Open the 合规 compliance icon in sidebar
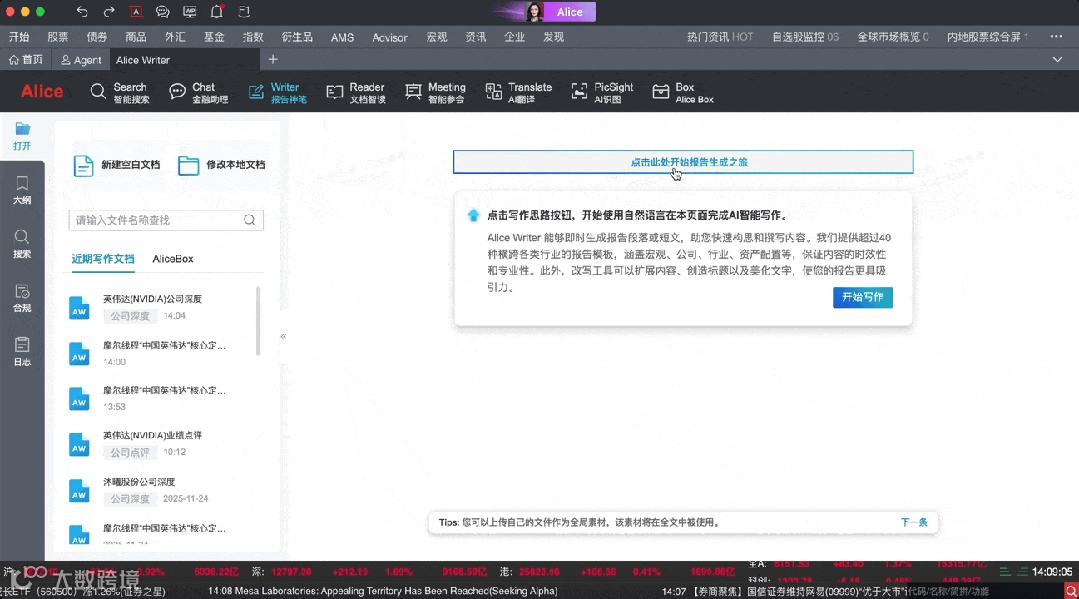Image resolution: width=1079 pixels, height=599 pixels. 22,299
